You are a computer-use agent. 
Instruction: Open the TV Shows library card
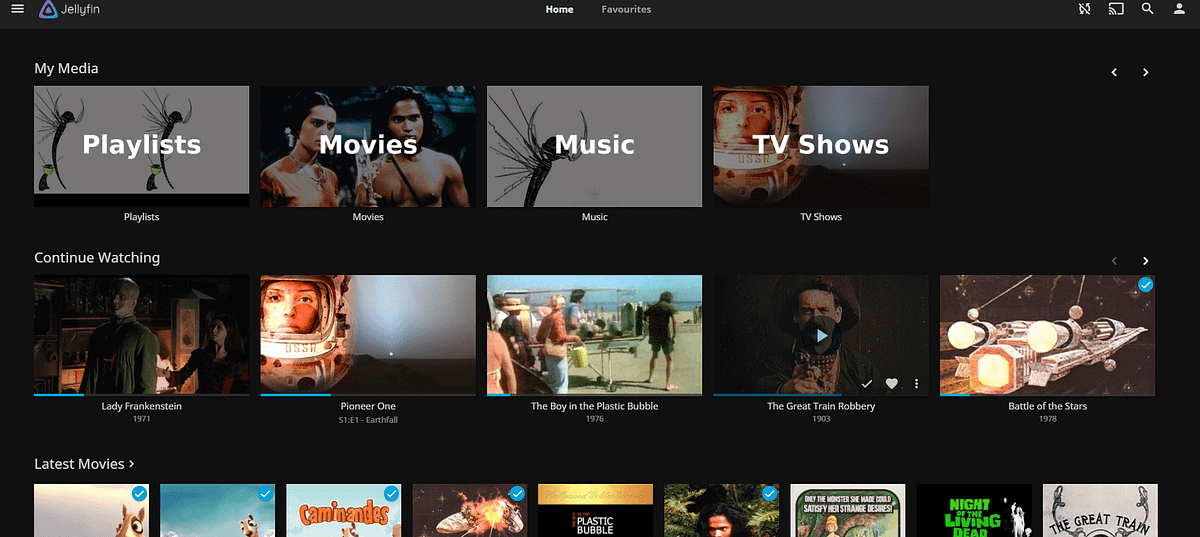tap(821, 146)
